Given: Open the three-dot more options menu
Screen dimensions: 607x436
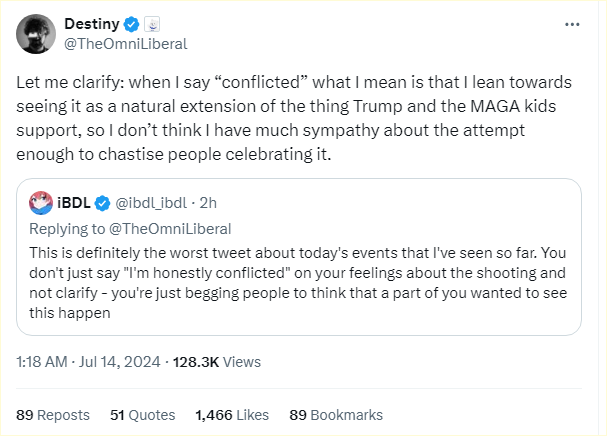Looking at the screenshot, I should [571, 23].
